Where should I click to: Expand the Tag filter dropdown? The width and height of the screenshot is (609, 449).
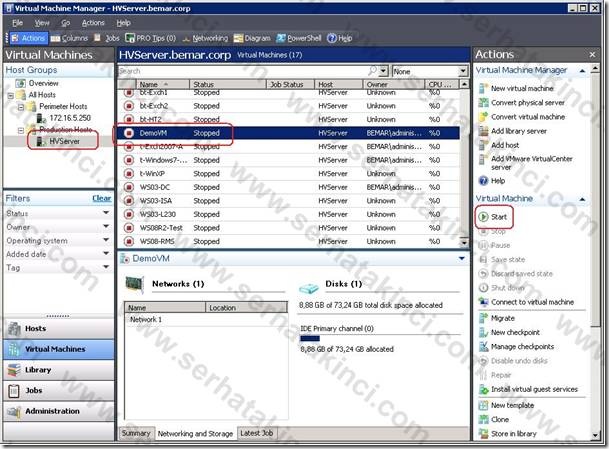(x=106, y=267)
